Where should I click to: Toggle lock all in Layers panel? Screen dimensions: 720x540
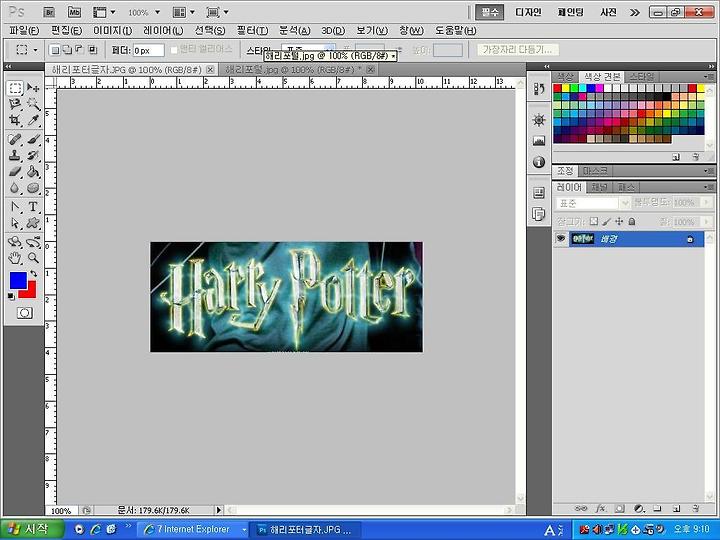click(632, 222)
